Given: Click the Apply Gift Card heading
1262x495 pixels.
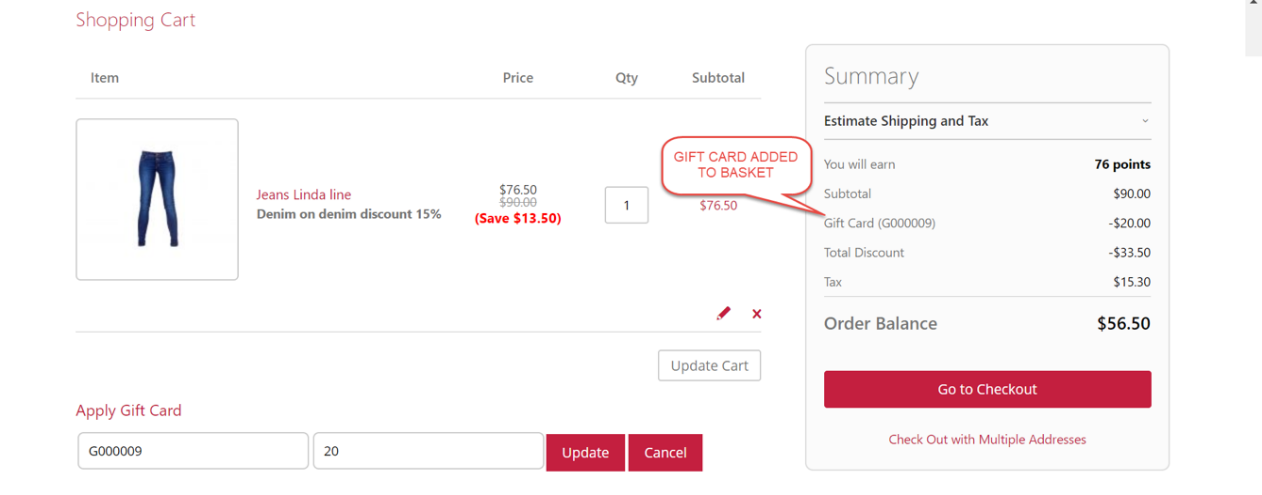Looking at the screenshot, I should [129, 410].
